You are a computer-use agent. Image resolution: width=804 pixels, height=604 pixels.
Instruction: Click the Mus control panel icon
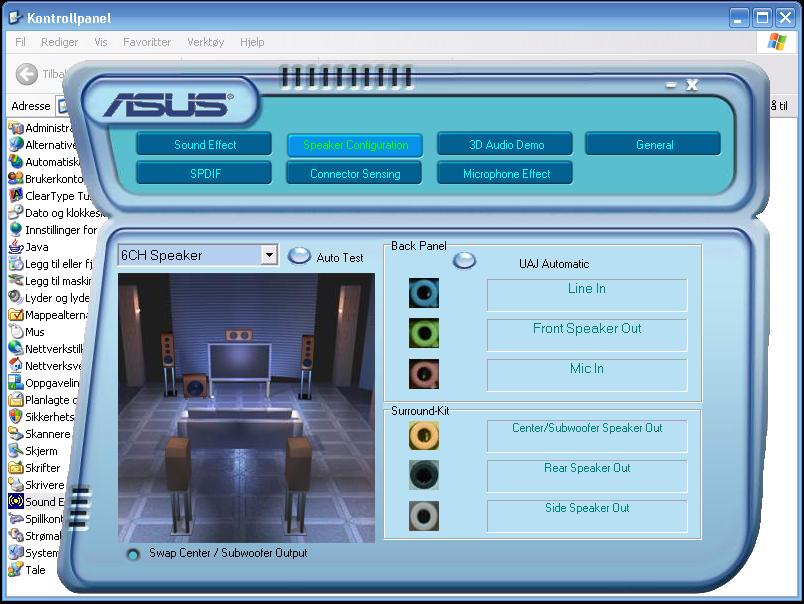pyautogui.click(x=16, y=332)
